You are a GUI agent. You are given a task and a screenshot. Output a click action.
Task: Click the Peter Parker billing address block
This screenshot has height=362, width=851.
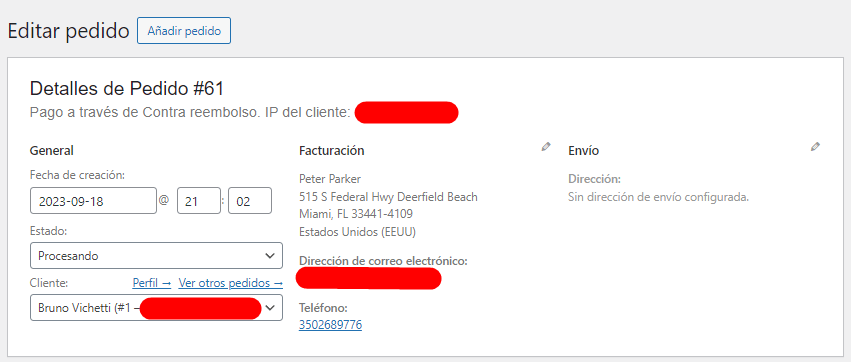[388, 205]
